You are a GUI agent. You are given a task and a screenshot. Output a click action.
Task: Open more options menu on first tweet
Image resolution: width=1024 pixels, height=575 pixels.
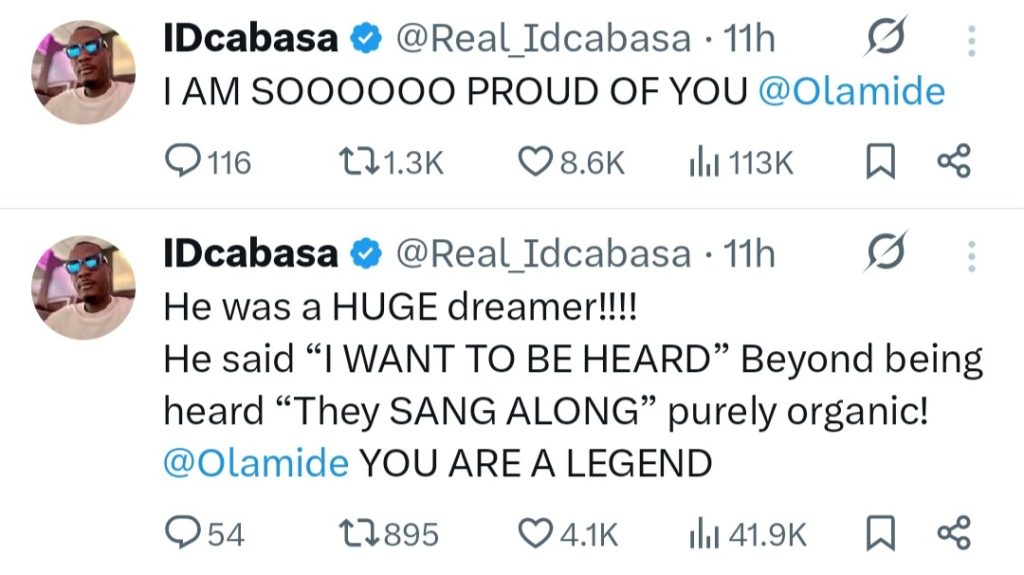click(x=970, y=40)
